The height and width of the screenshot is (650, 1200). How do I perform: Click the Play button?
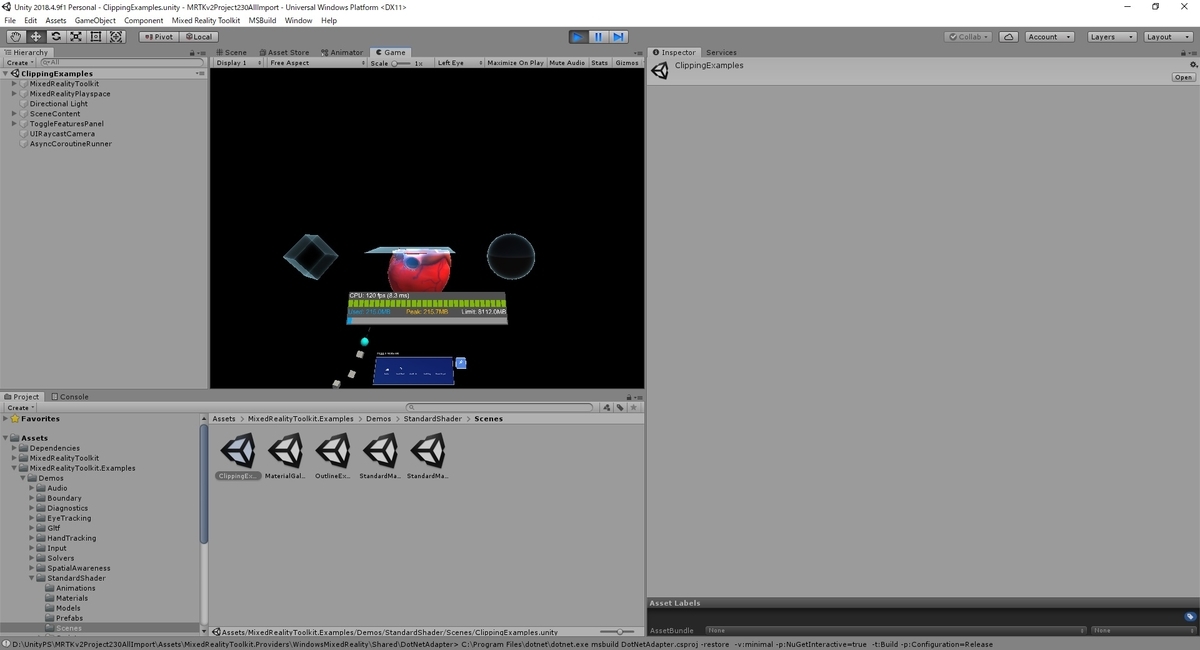(578, 37)
